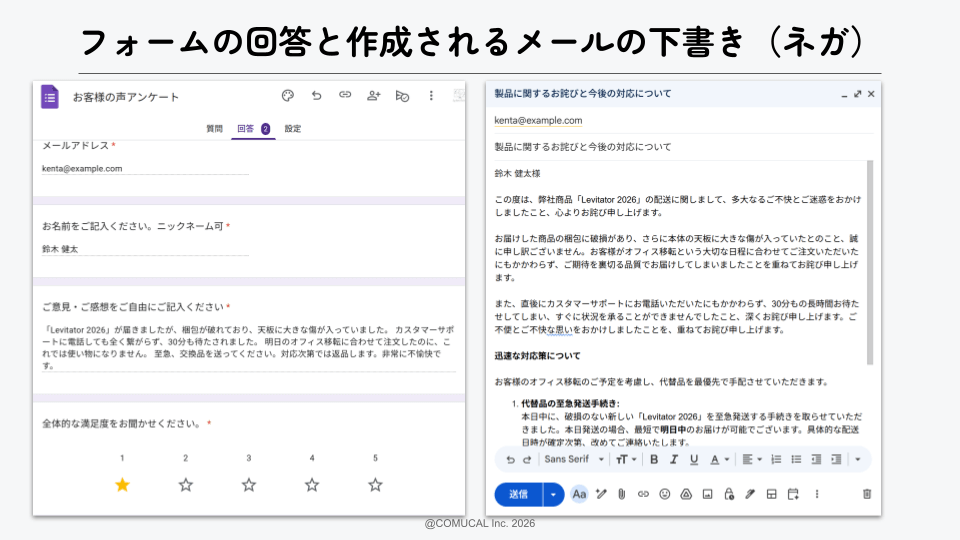
Task: Select the 1-star satisfaction rating
Action: 122,485
